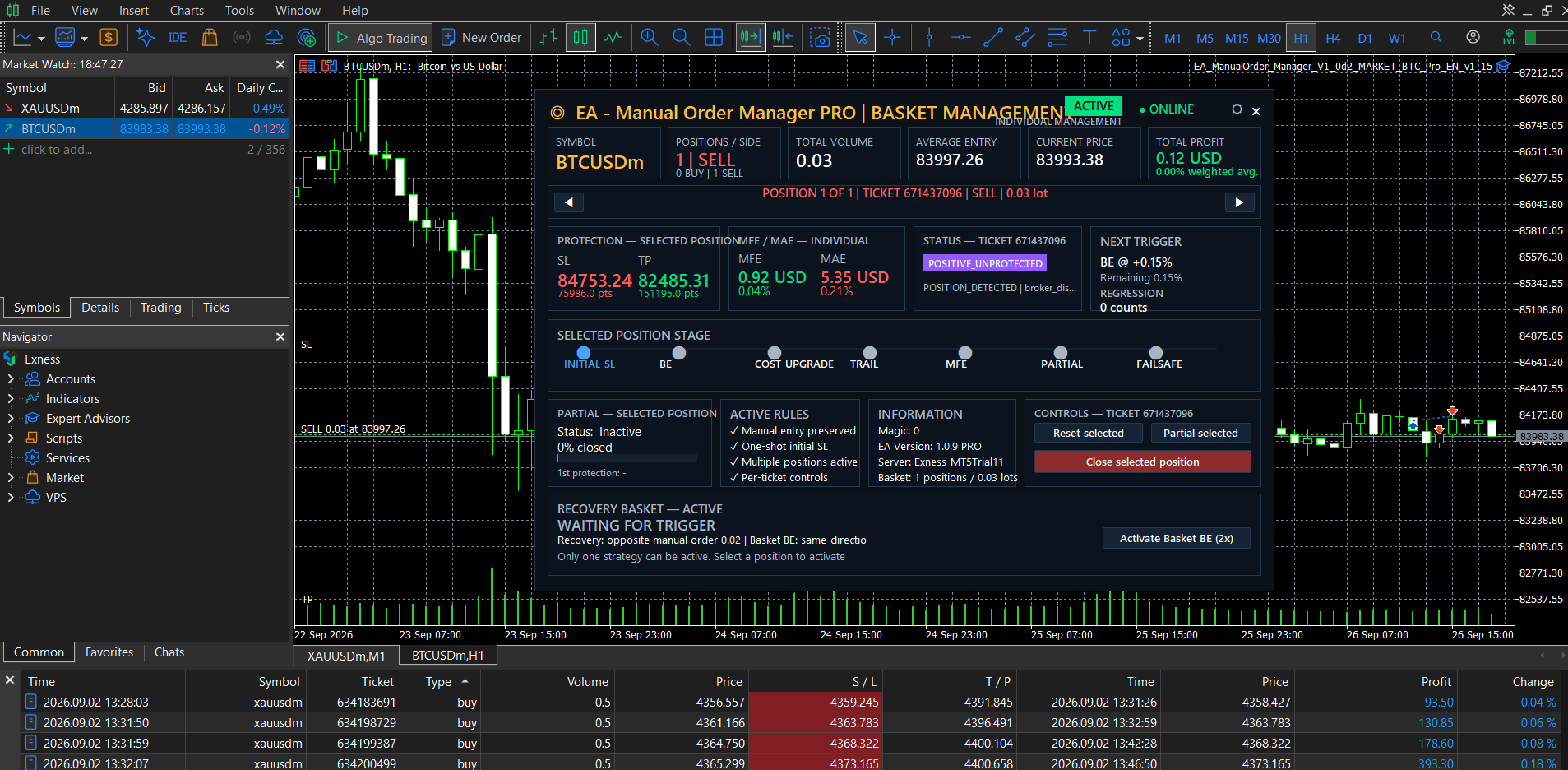Expand VPS node in Navigator
Image resolution: width=1568 pixels, height=770 pixels.
coord(11,498)
